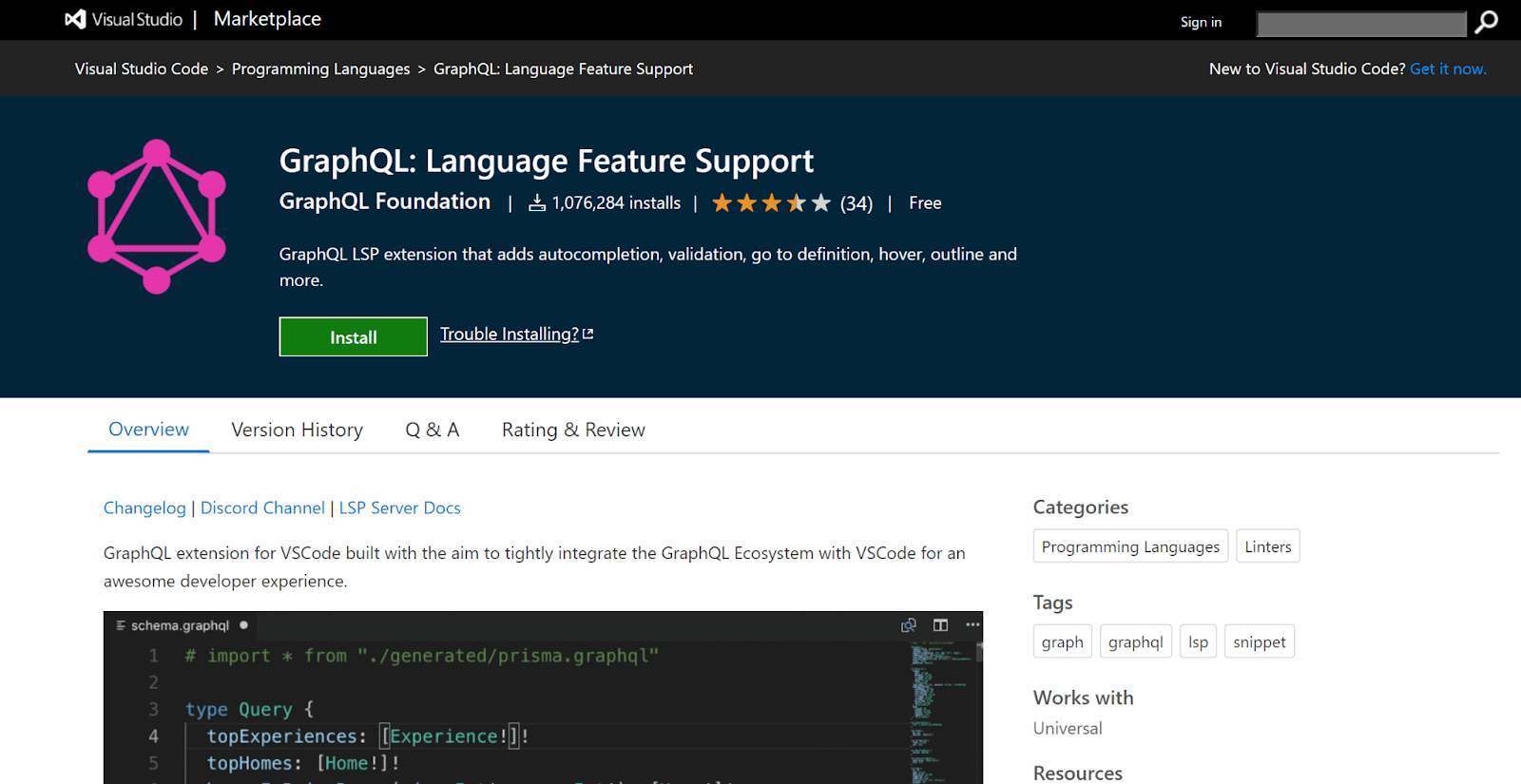Image resolution: width=1521 pixels, height=784 pixels.
Task: Open the Rating & Review tab
Action: [573, 430]
